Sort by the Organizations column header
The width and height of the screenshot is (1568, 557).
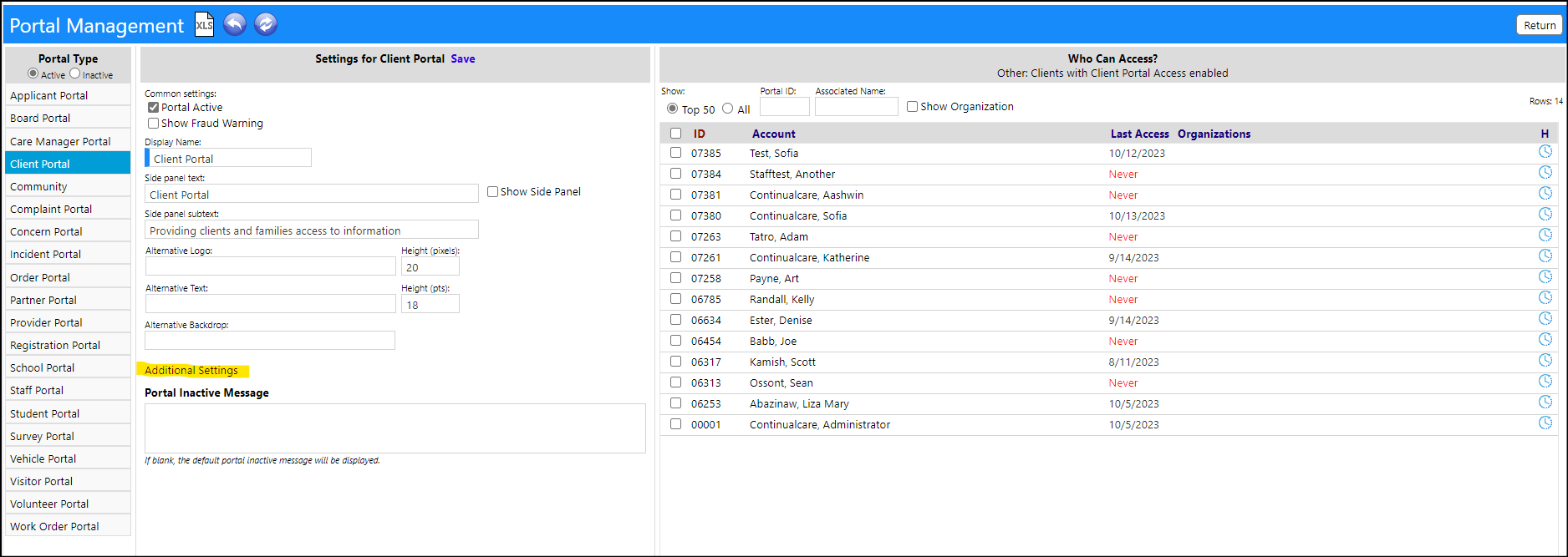tap(1214, 134)
